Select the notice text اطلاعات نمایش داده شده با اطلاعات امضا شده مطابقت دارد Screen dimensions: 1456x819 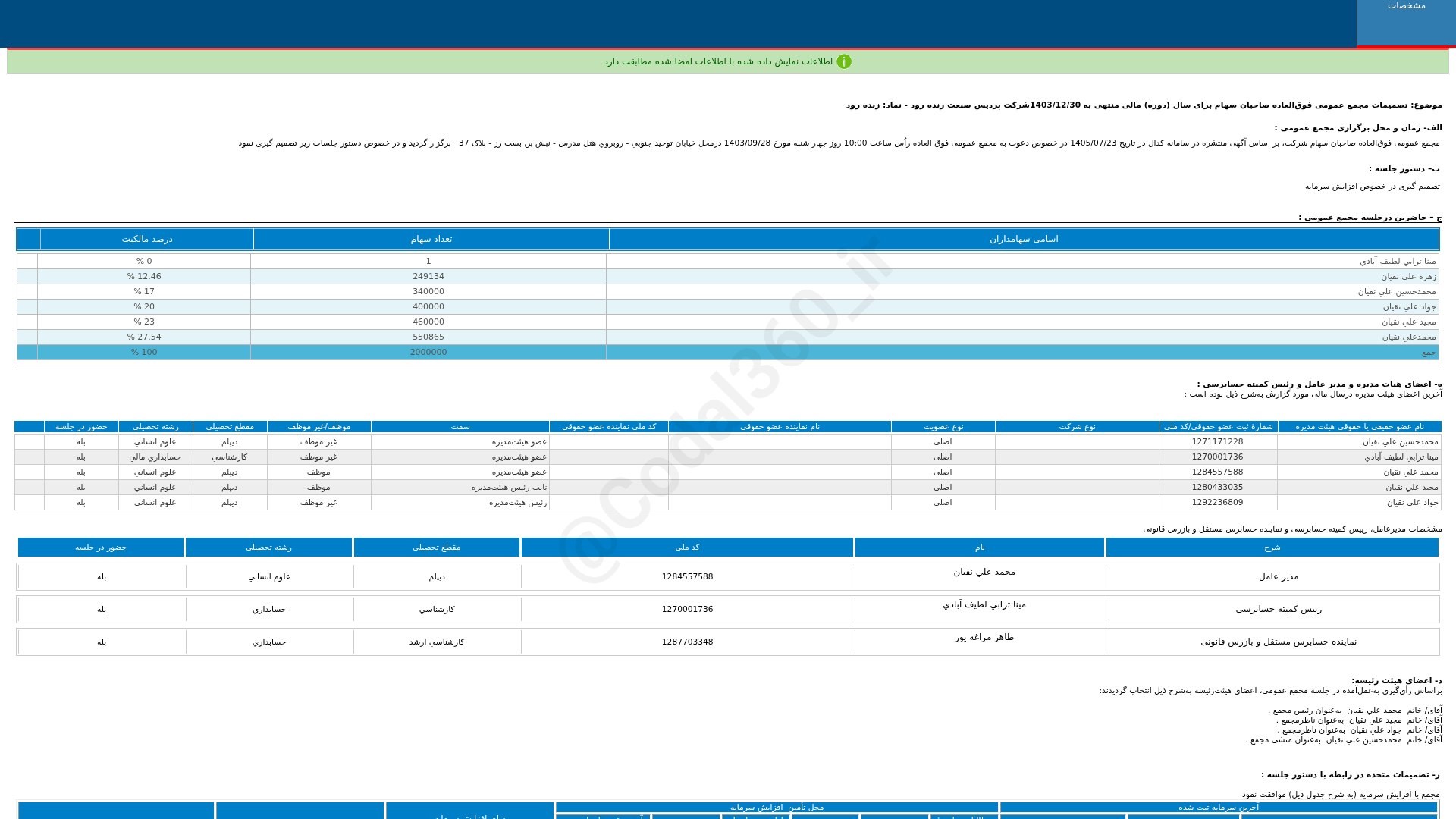click(718, 61)
